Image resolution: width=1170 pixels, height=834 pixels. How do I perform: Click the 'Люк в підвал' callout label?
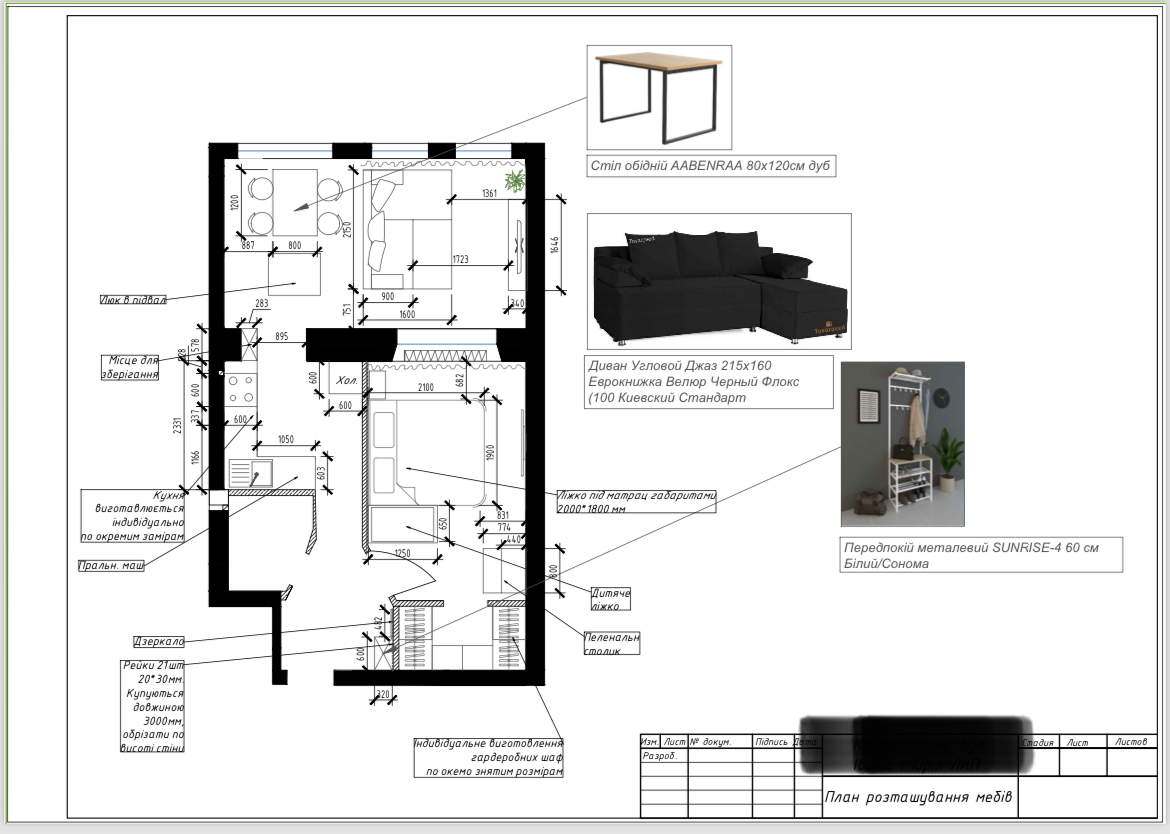click(x=133, y=300)
